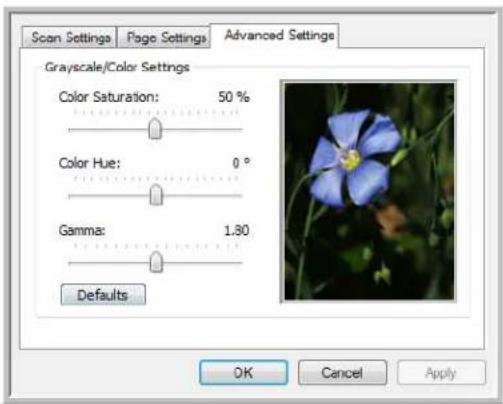Viewport: 503px width, 404px height.
Task: Open the Page Settings tab
Action: pos(164,37)
